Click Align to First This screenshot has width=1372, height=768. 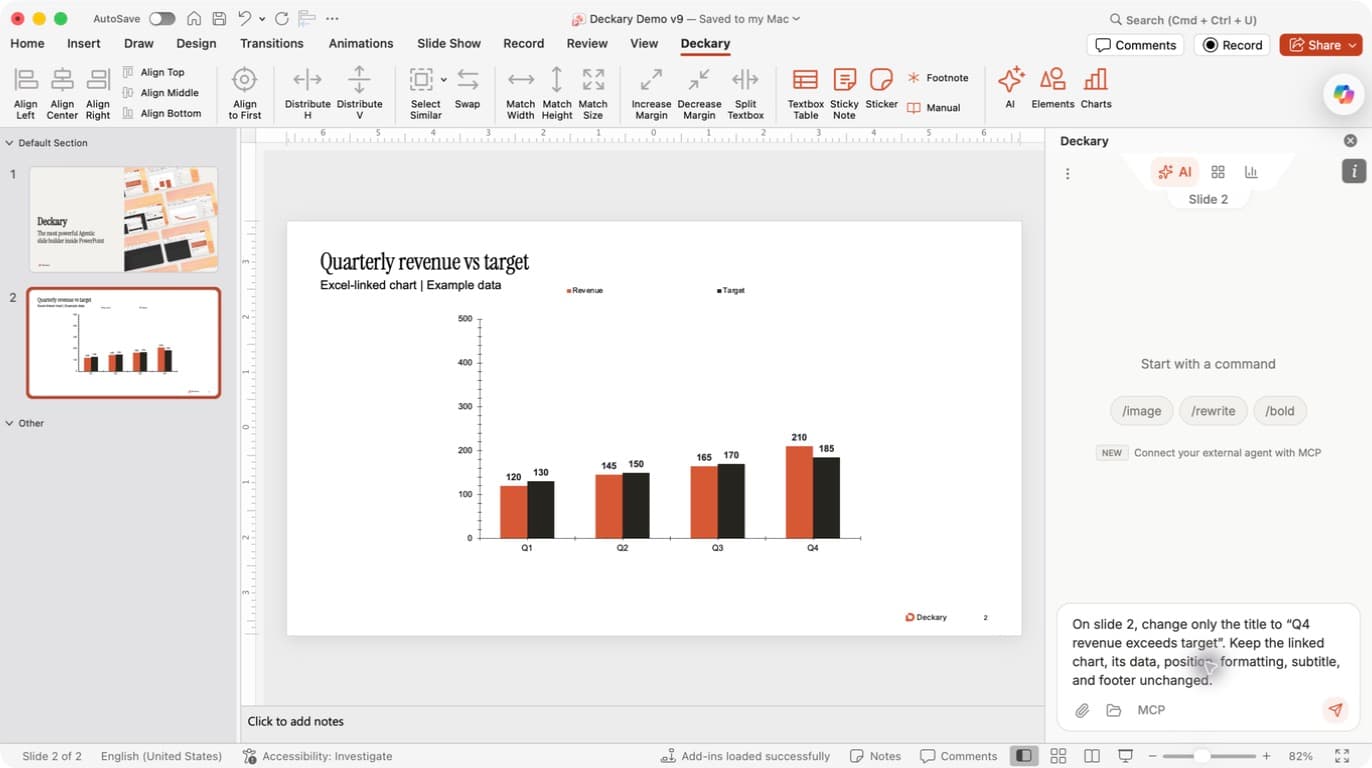point(245,93)
